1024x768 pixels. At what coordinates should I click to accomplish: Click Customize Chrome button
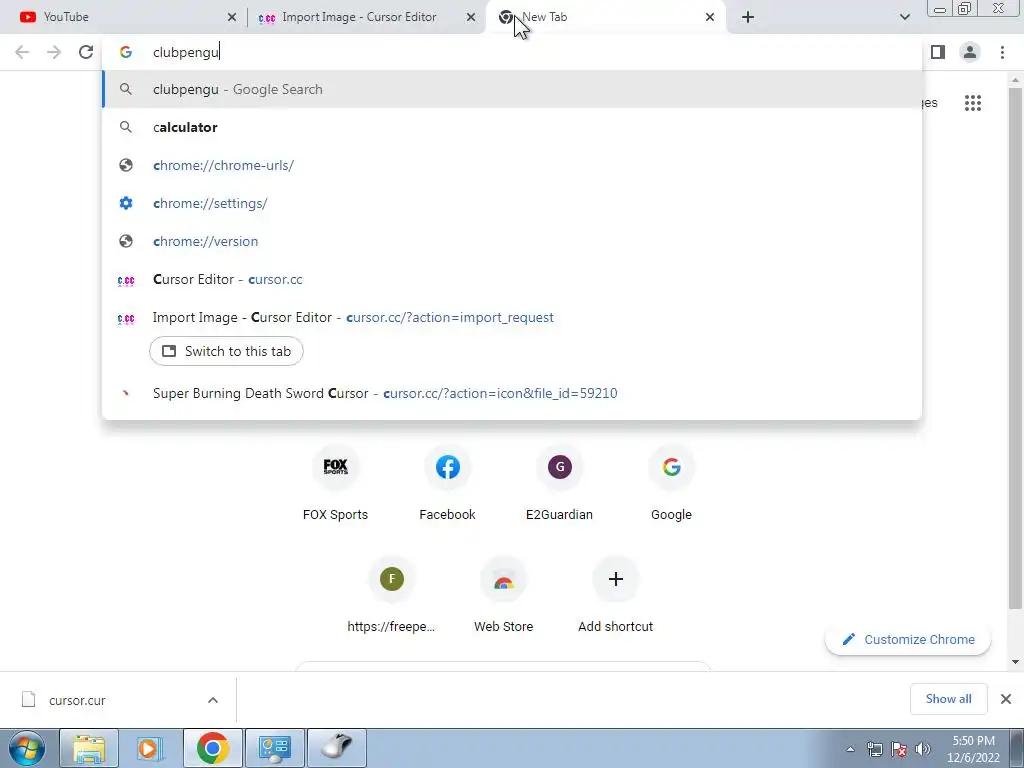(x=908, y=639)
